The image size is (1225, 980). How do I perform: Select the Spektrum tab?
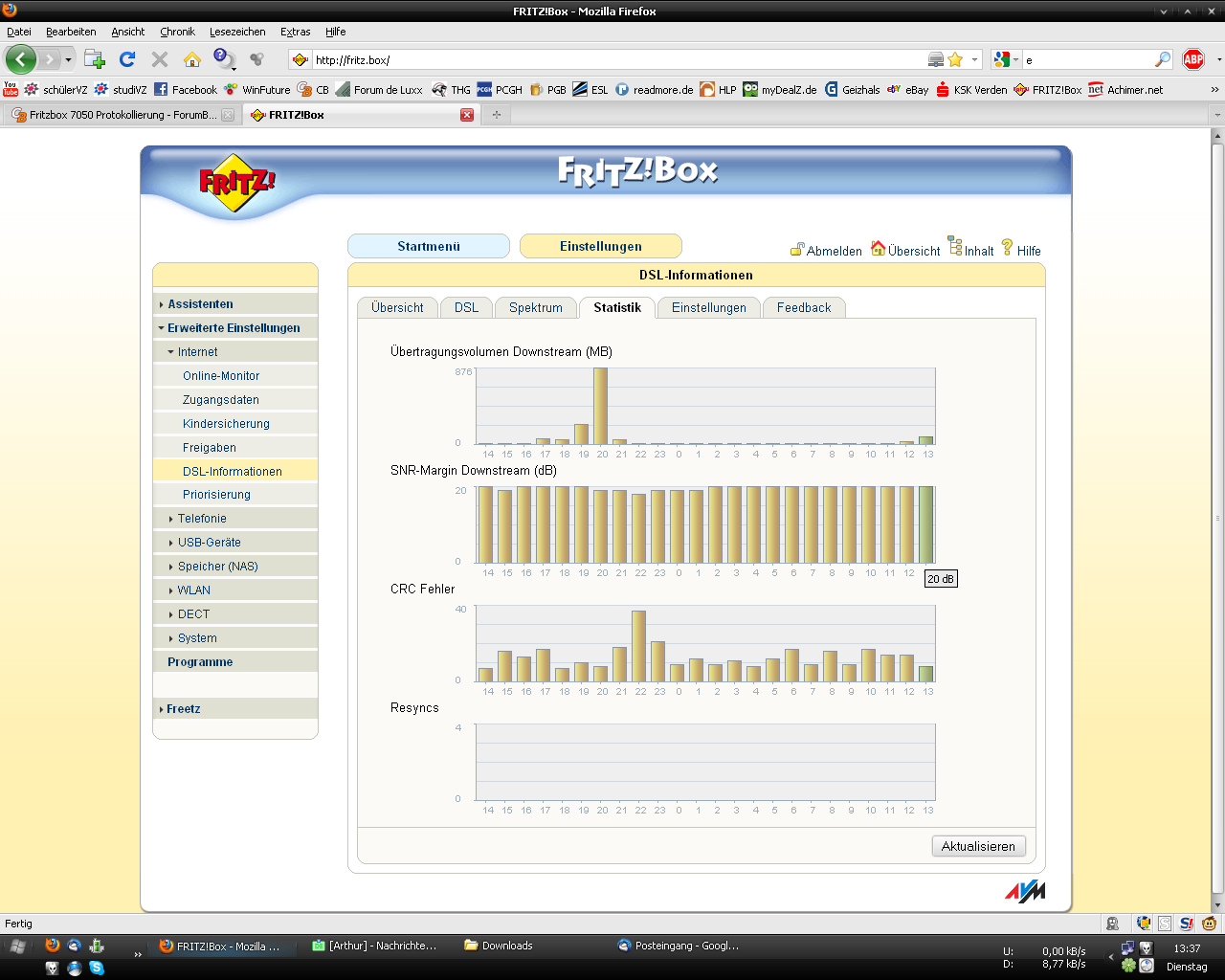tap(536, 307)
